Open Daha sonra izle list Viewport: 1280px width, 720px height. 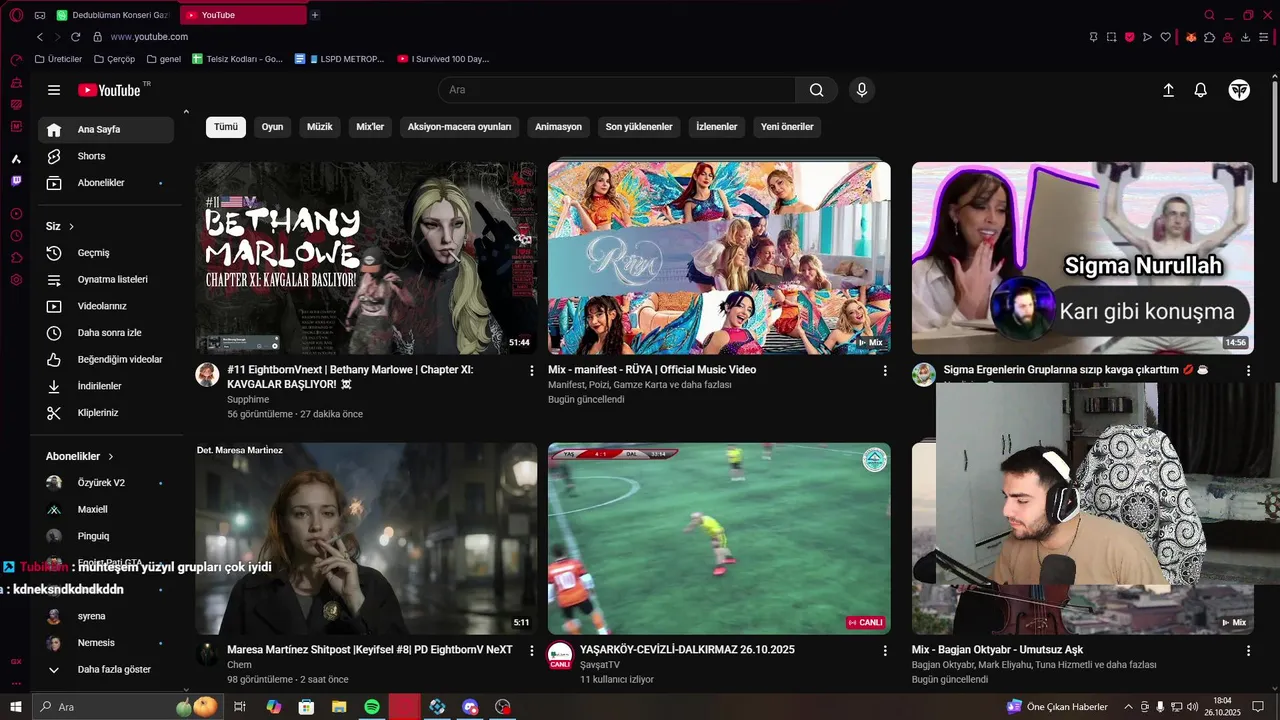[x=106, y=333]
